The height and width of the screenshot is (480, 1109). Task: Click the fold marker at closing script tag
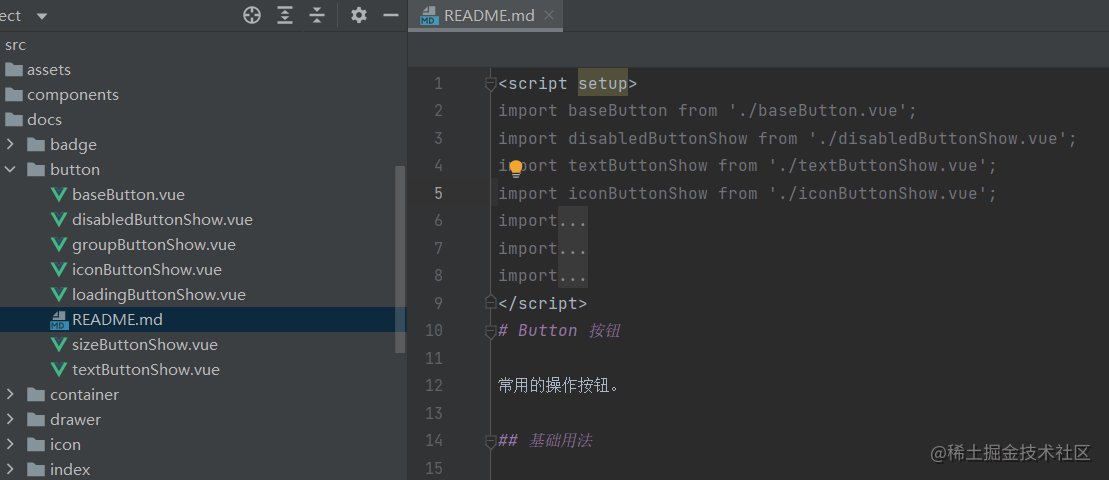[x=489, y=303]
